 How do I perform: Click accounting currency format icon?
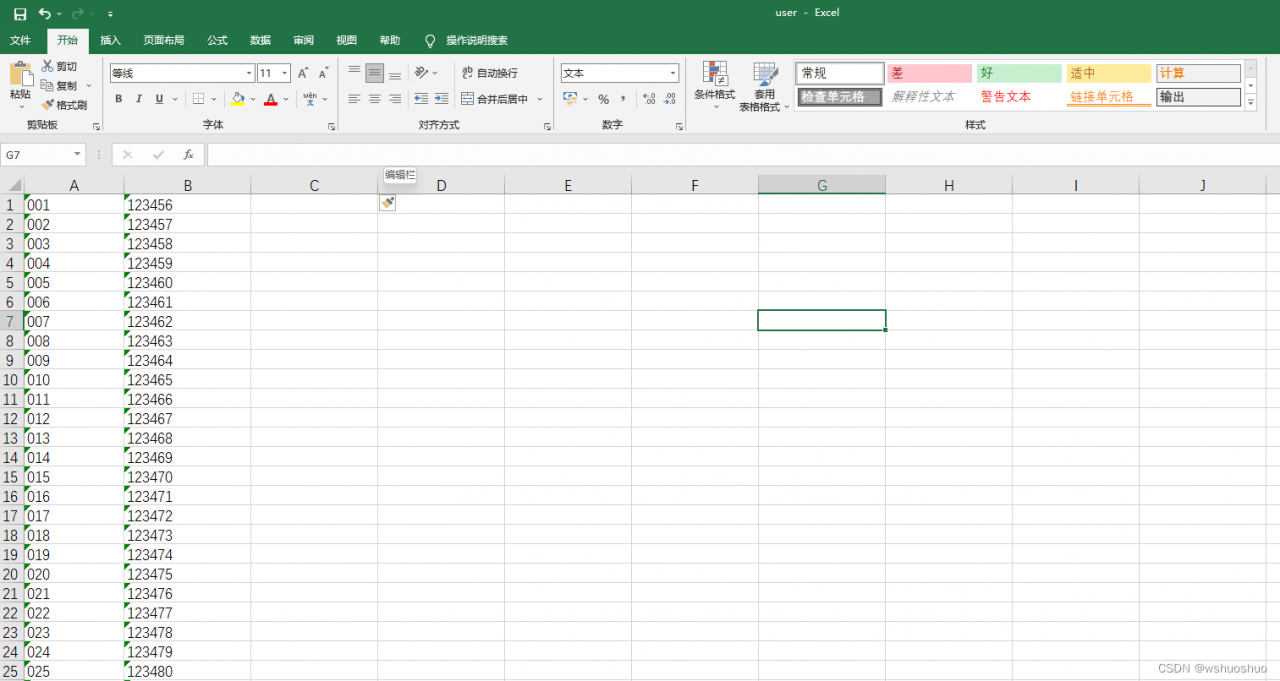click(x=570, y=99)
